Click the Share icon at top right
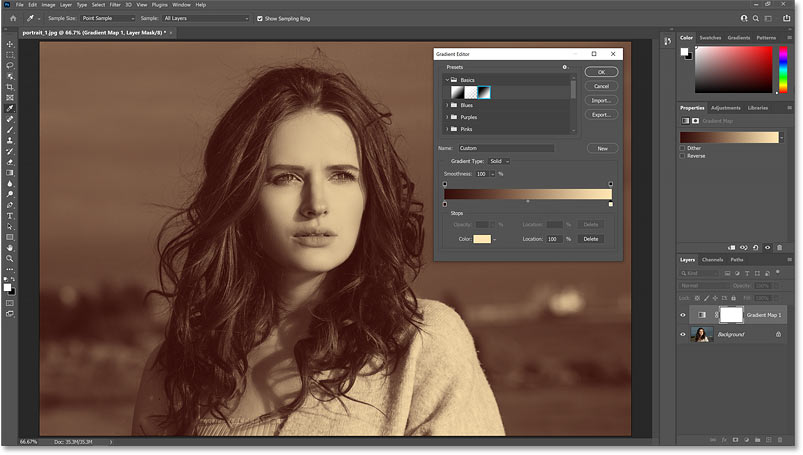Screen dimensions: 803x455 787,18
